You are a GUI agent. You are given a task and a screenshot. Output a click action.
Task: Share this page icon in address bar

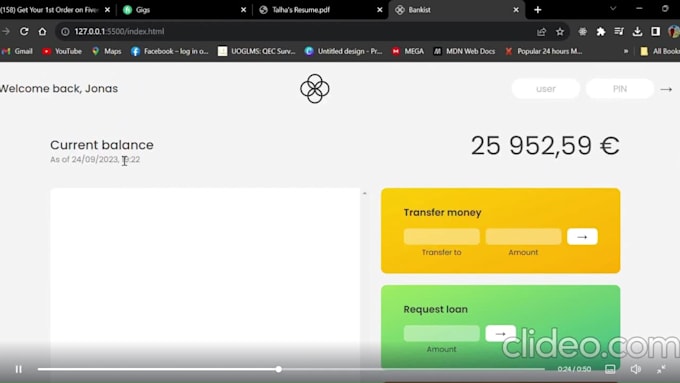tap(541, 31)
